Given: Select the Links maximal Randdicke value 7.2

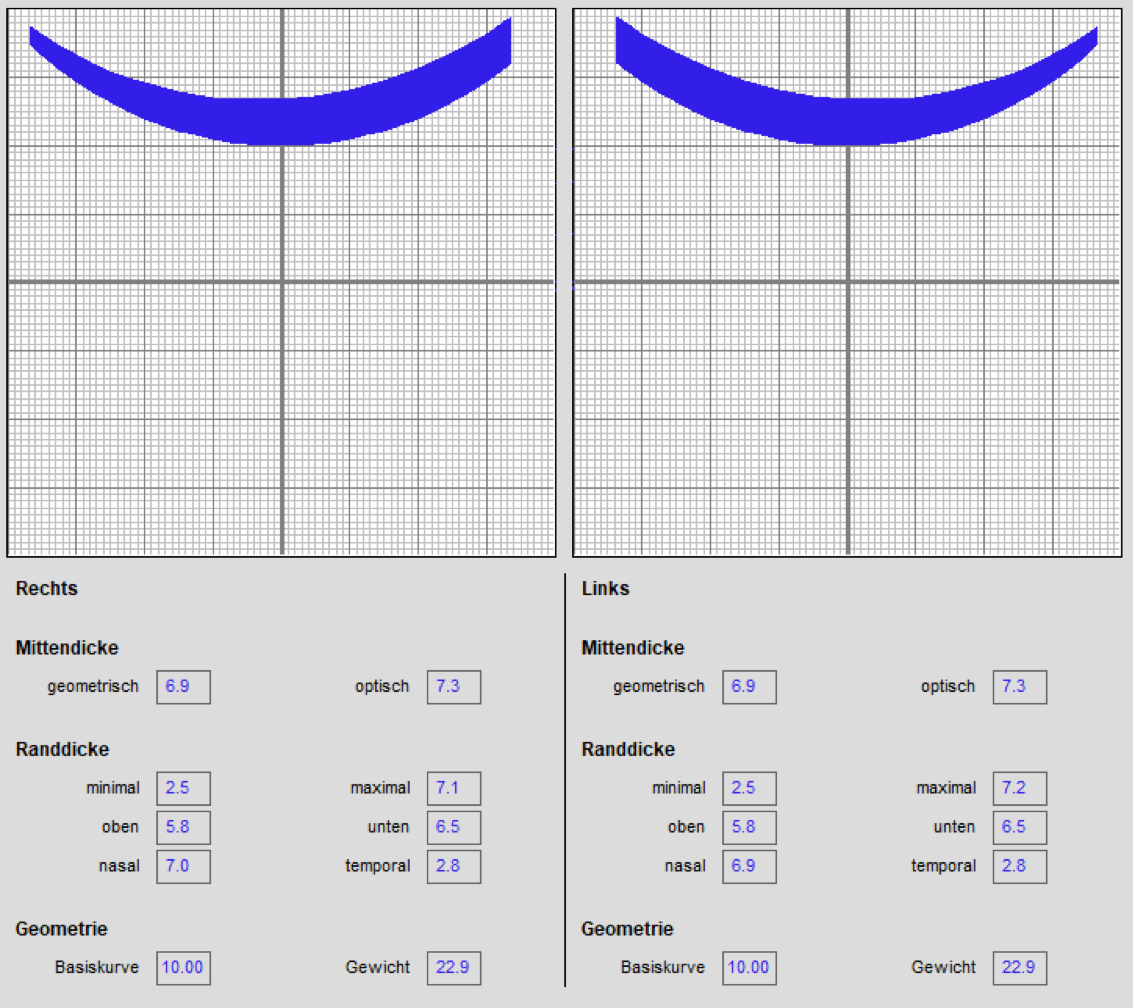Looking at the screenshot, I should pyautogui.click(x=1019, y=789).
